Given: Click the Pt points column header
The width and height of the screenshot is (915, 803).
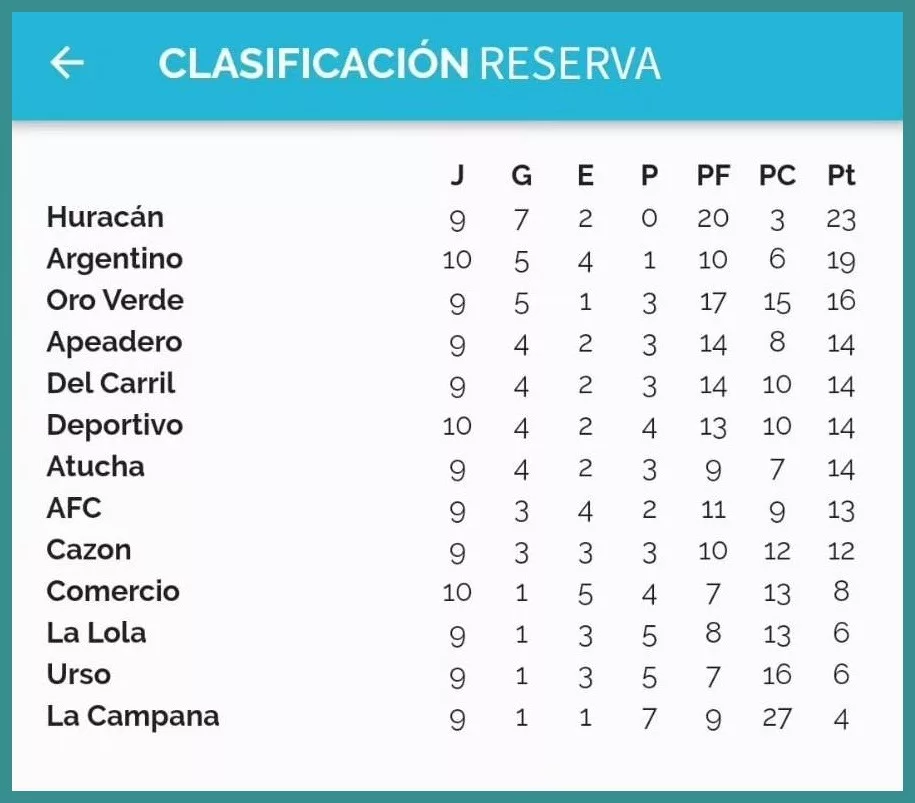Looking at the screenshot, I should 841,176.
